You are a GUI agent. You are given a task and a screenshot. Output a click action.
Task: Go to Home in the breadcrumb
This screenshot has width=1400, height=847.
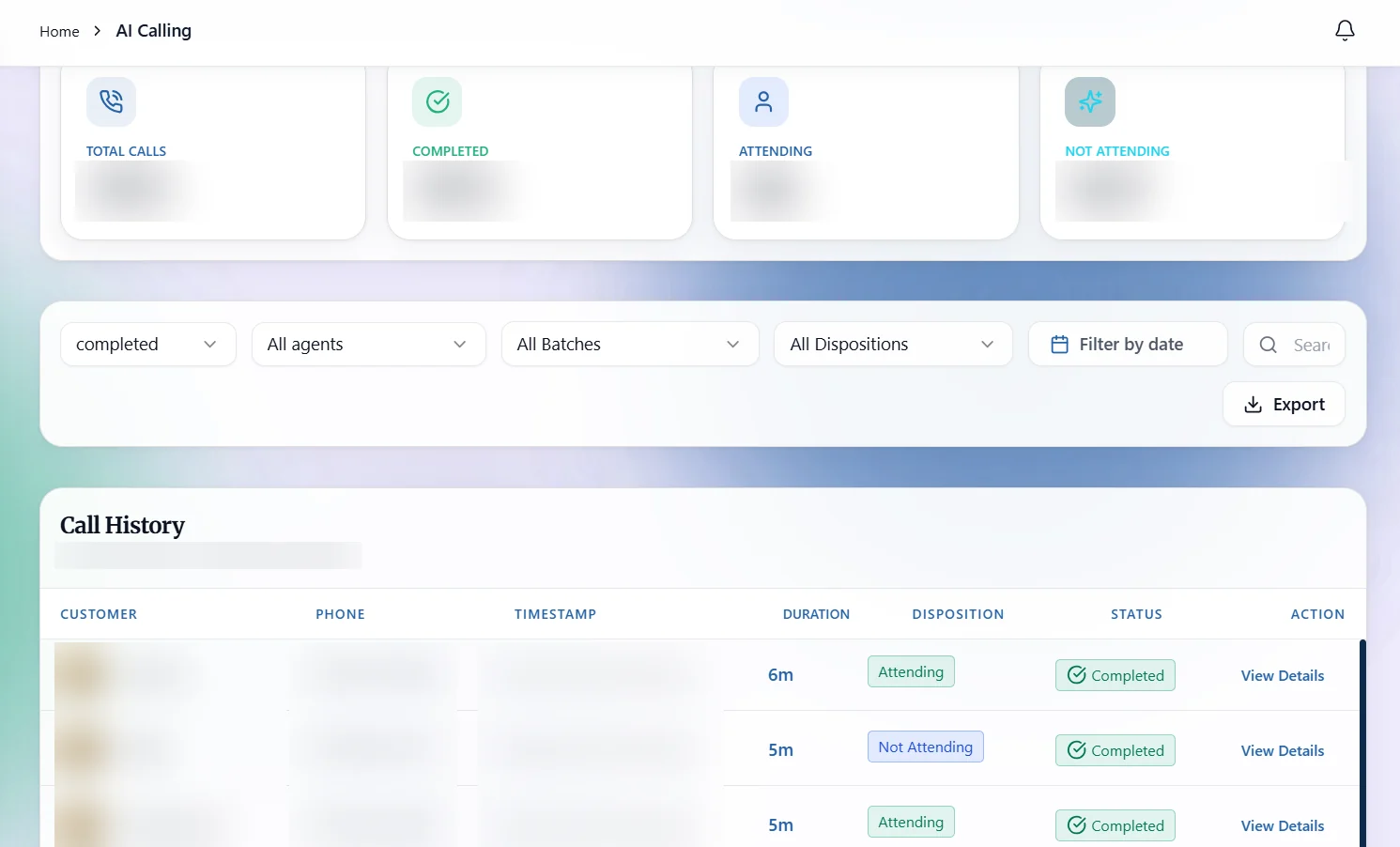tap(59, 31)
